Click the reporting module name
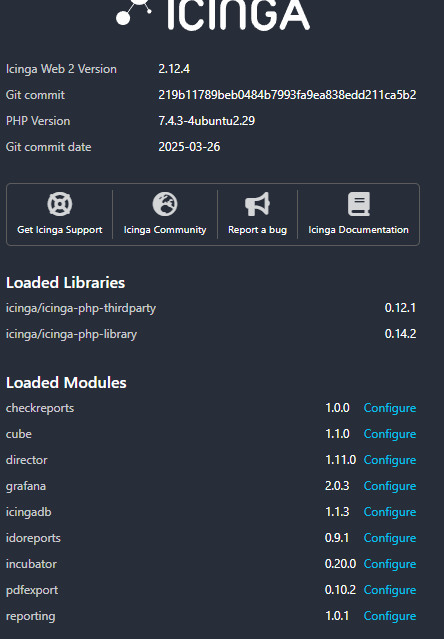Viewport: 444px width, 639px height. coord(31,617)
